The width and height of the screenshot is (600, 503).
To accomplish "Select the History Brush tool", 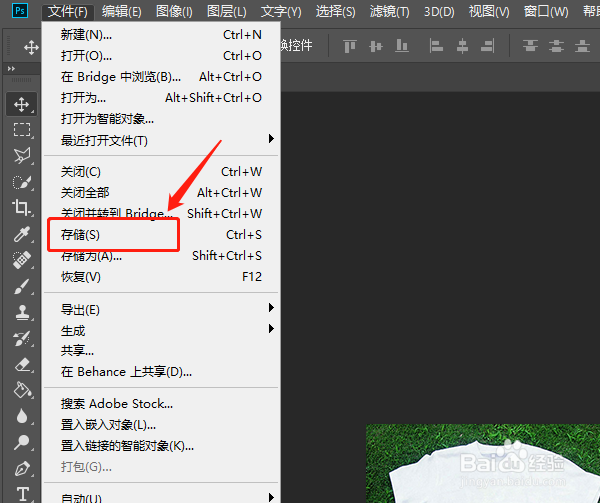I will pyautogui.click(x=21, y=338).
